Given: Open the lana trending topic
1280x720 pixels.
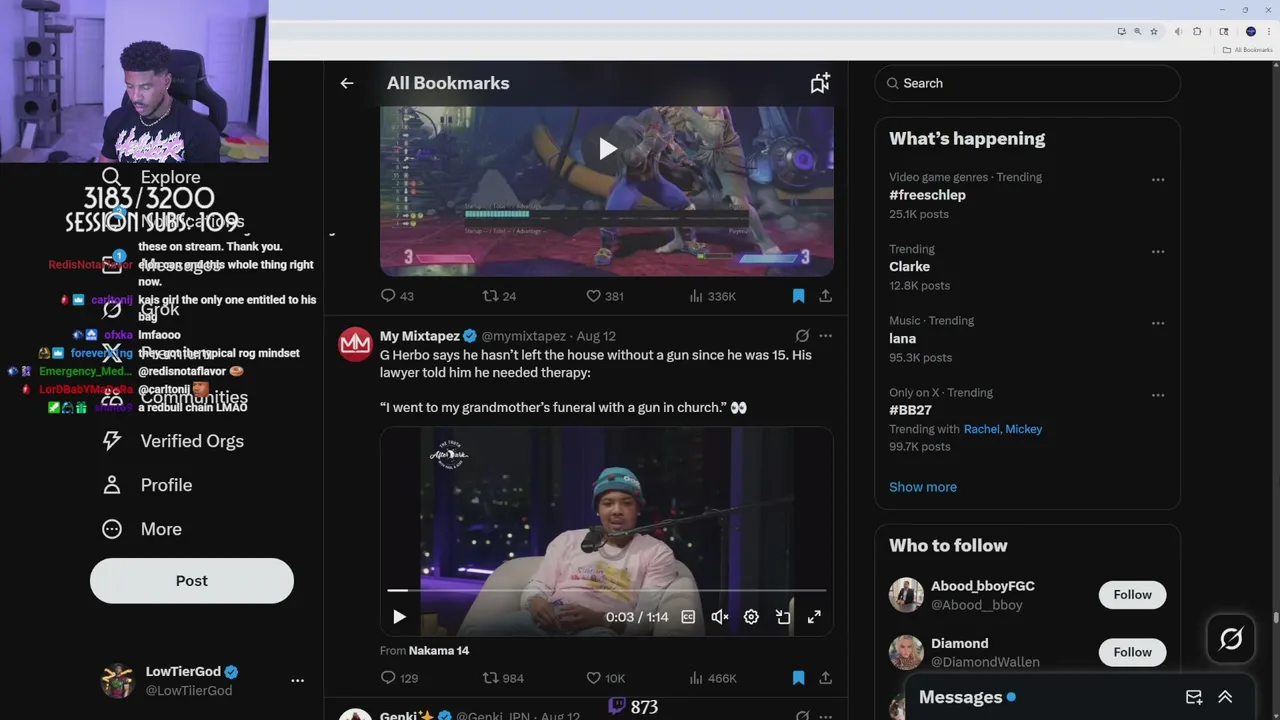Looking at the screenshot, I should (x=902, y=338).
